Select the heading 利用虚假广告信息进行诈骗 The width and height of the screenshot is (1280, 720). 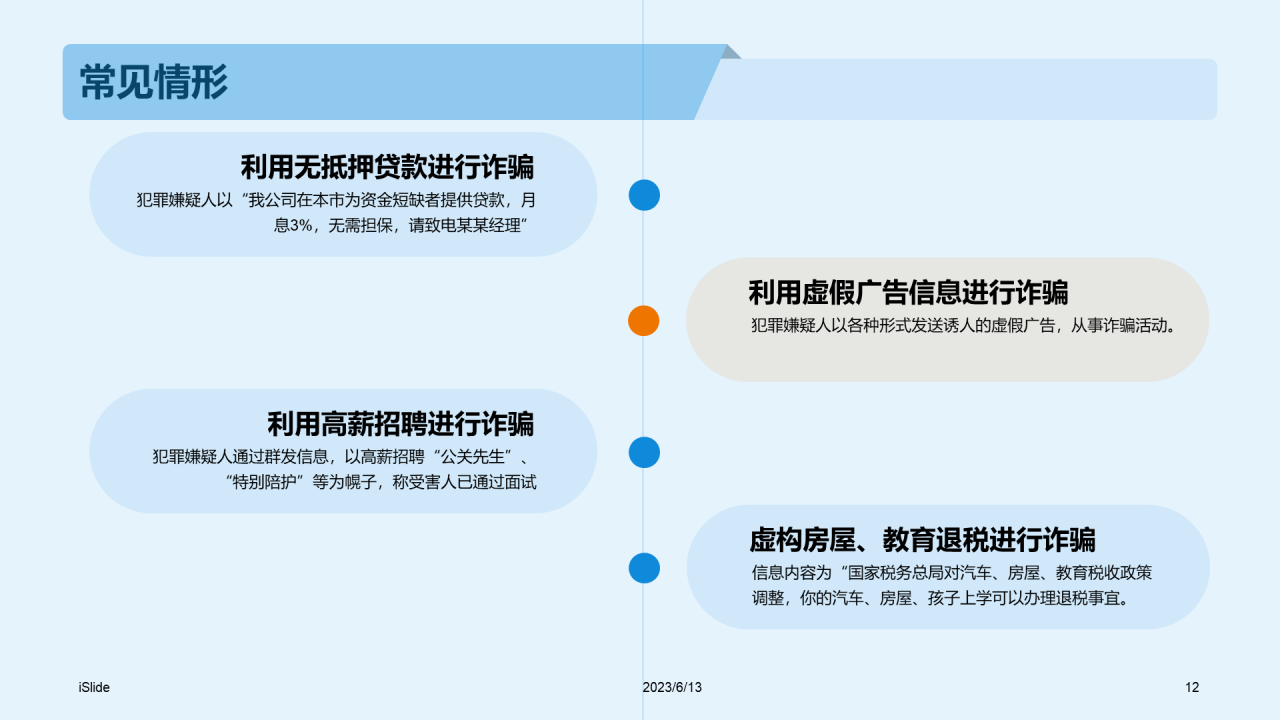click(910, 292)
